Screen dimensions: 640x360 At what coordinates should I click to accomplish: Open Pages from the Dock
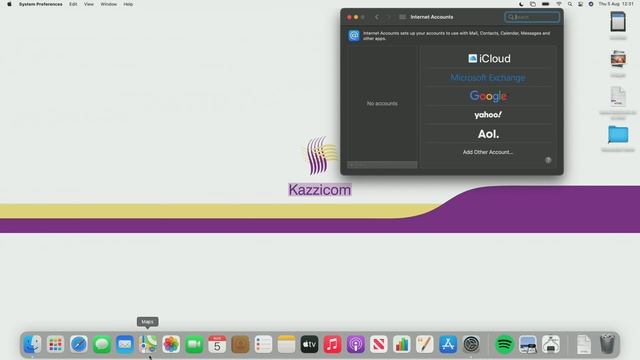click(425, 344)
